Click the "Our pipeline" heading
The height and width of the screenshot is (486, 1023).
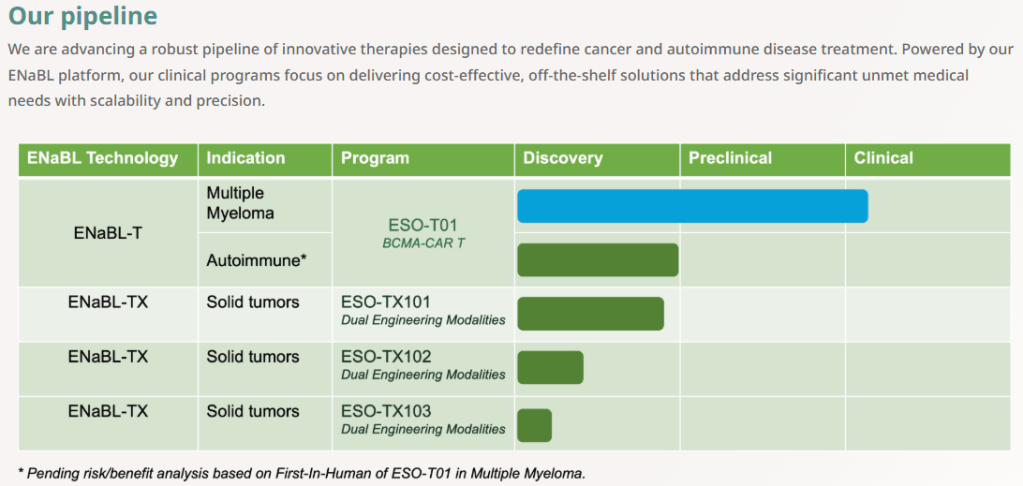point(83,17)
